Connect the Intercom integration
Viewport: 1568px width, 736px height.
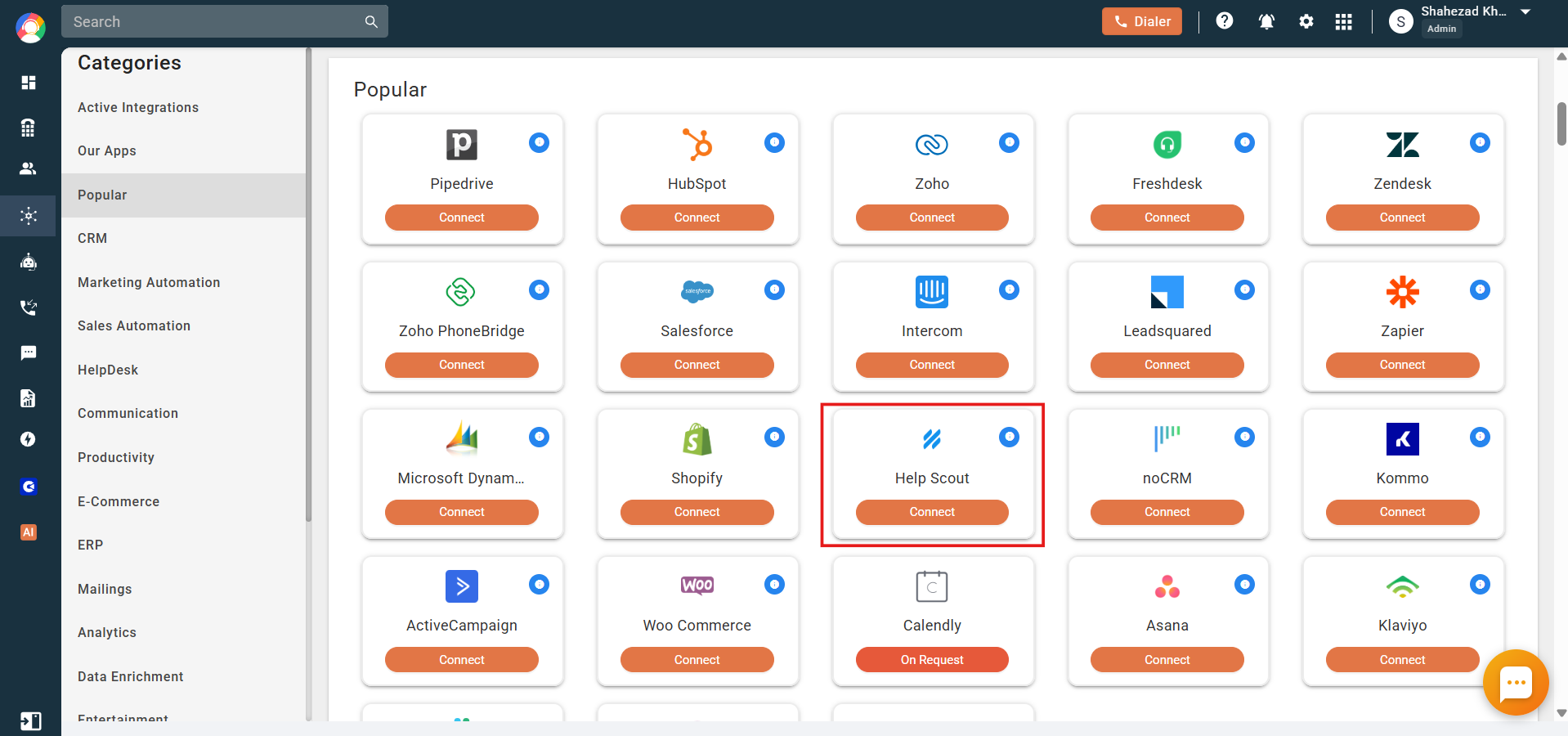[932, 365]
